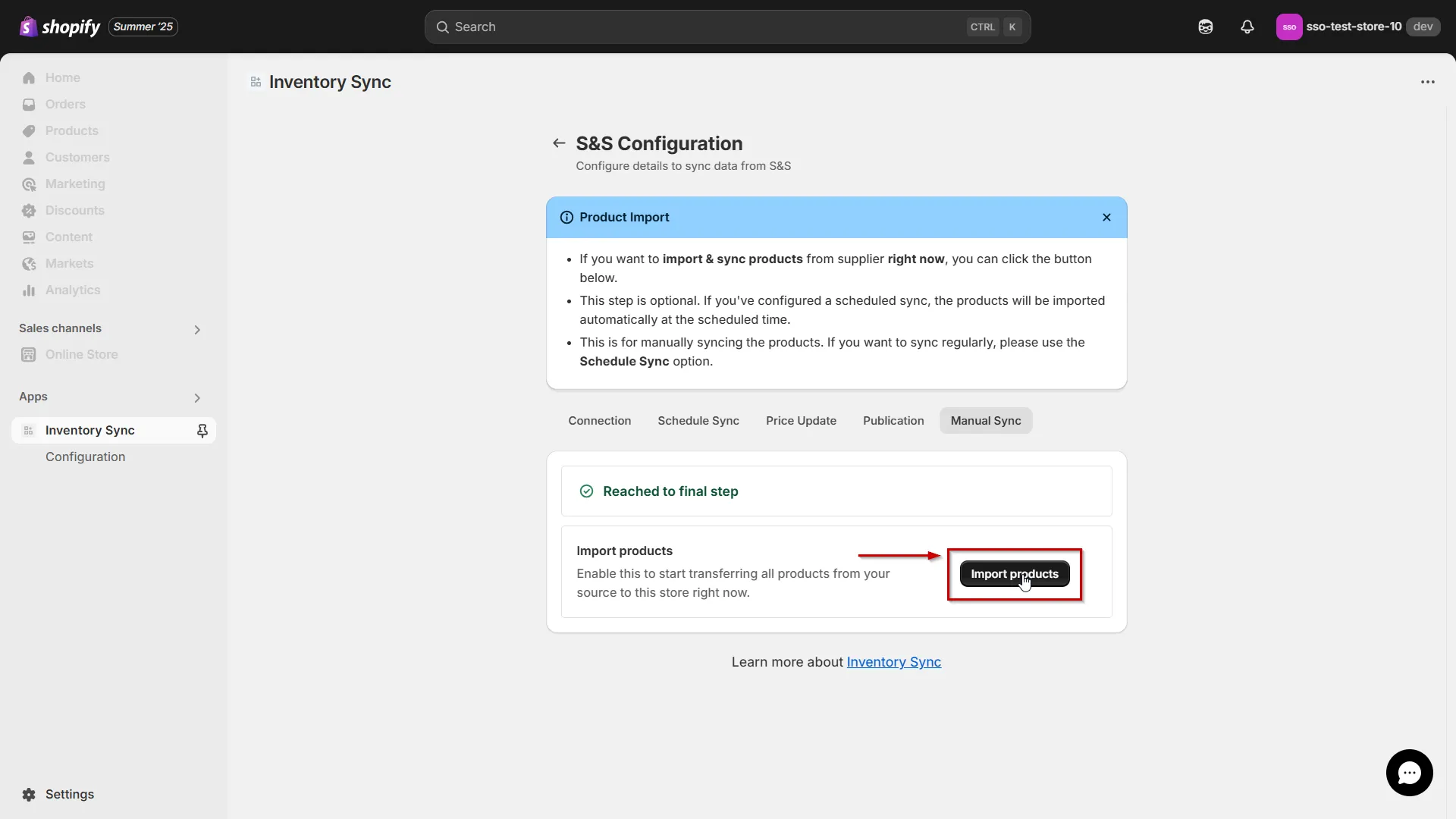Open the Markets globe icon
This screenshot has height=819, width=1456.
point(29,264)
